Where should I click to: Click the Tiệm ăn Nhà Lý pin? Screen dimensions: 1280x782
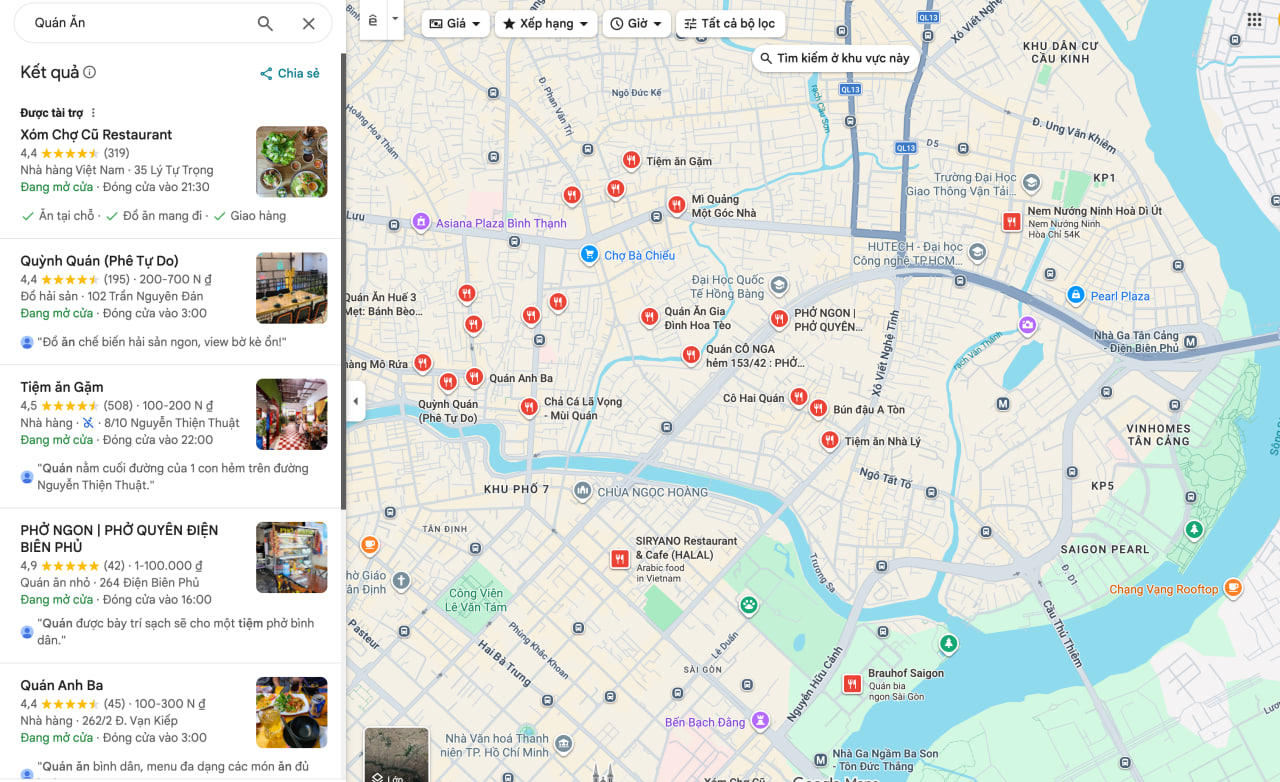coord(830,440)
